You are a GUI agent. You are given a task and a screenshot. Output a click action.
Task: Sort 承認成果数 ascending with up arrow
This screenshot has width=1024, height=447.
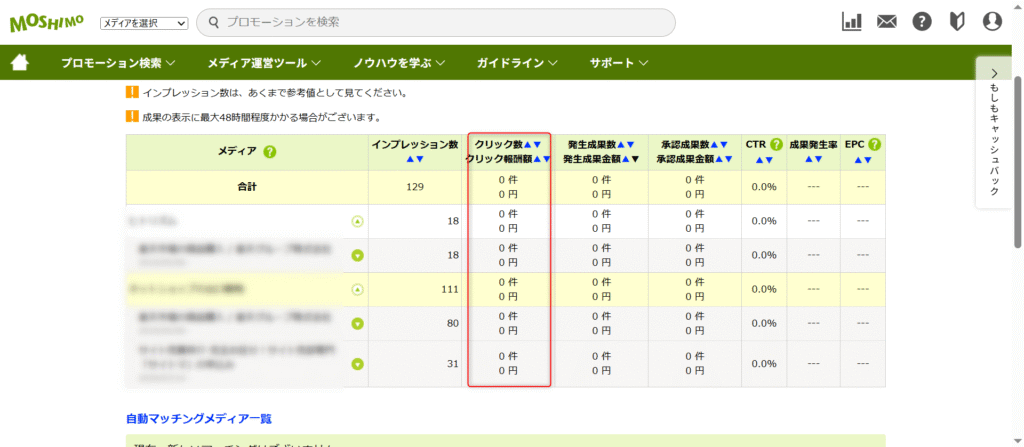[714, 144]
